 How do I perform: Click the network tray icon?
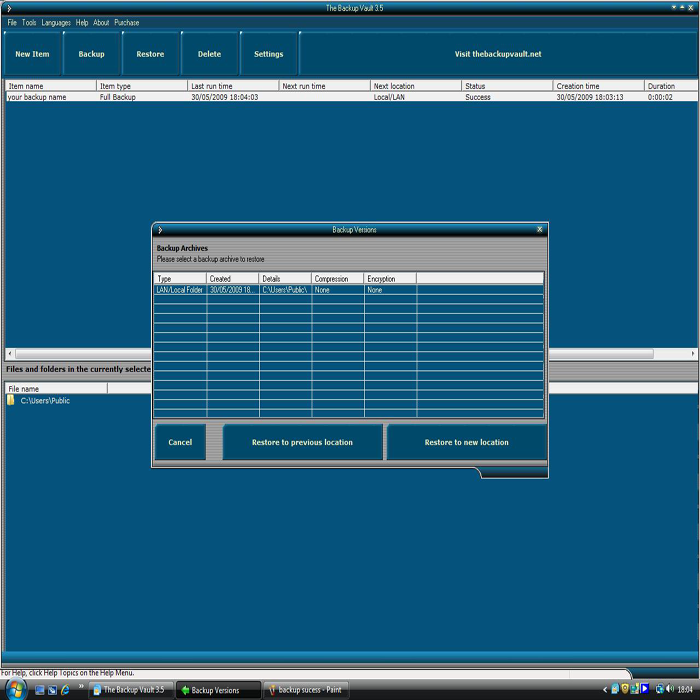[x=659, y=689]
